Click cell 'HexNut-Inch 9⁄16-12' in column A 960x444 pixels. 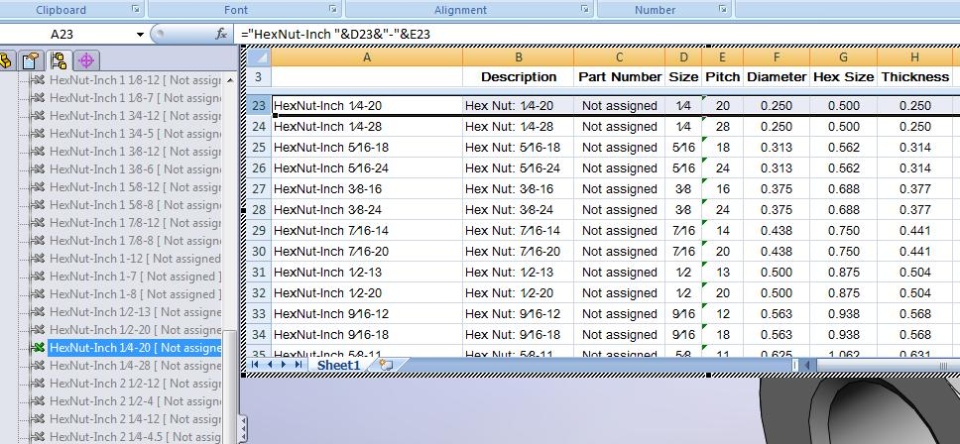[367, 314]
